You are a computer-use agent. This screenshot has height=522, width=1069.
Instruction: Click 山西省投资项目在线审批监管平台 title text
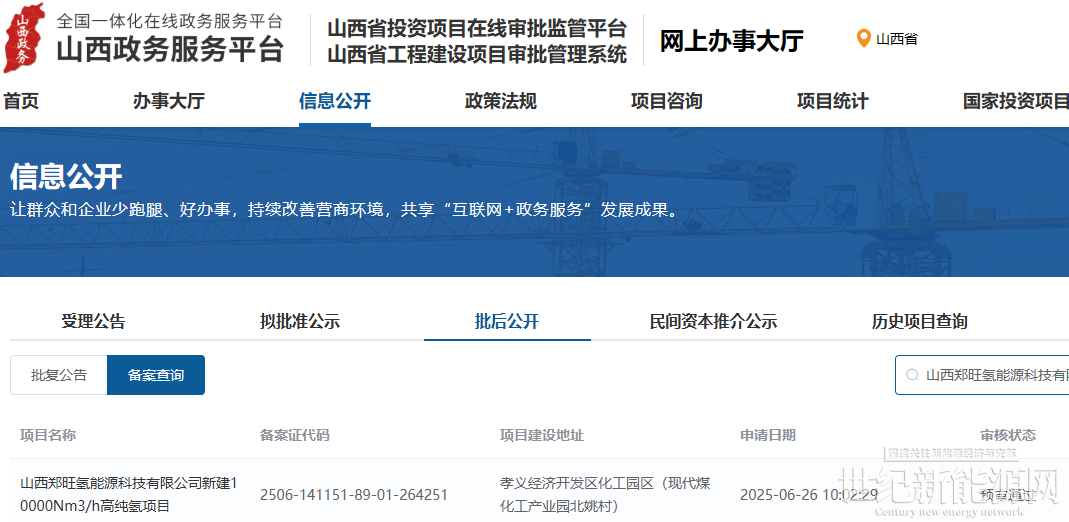(x=477, y=28)
